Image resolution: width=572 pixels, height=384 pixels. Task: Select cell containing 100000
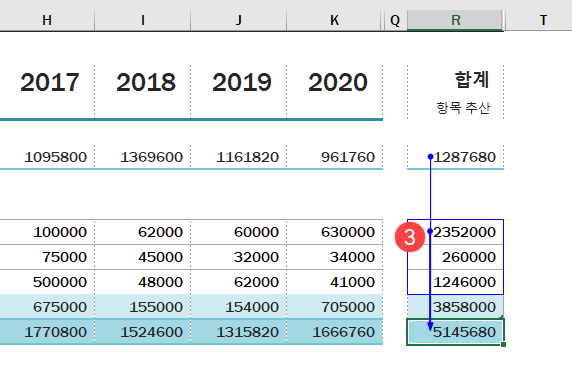point(47,232)
